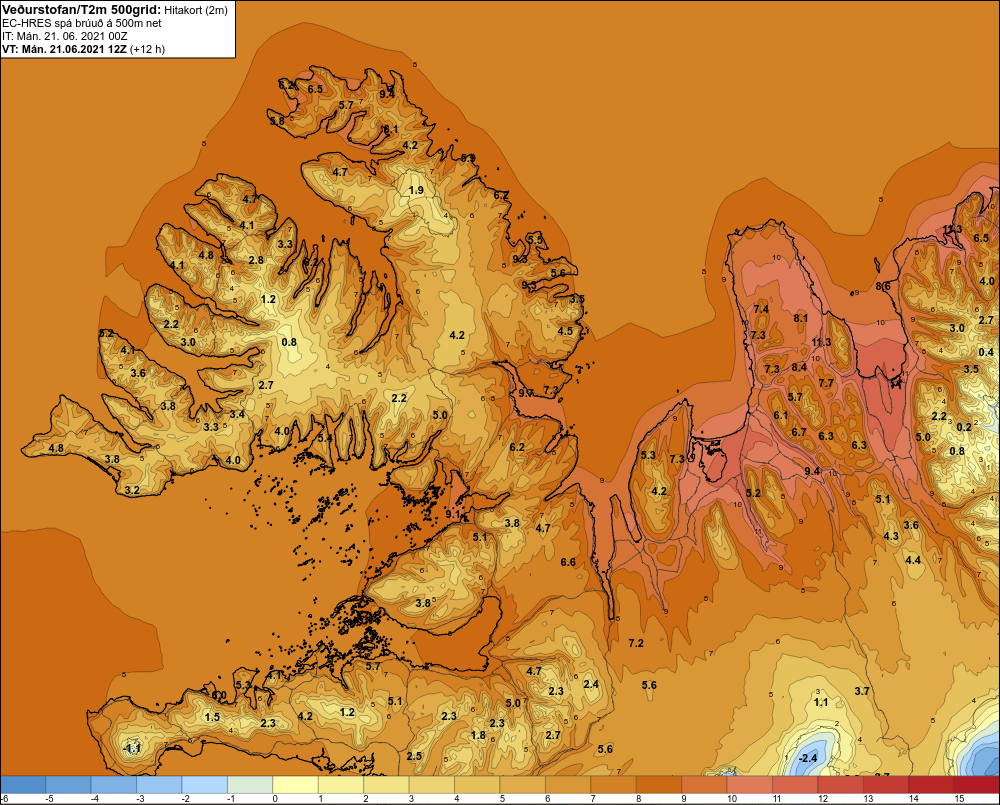Click the '1.5' temperature value
This screenshot has width=1000, height=805.
(212, 717)
